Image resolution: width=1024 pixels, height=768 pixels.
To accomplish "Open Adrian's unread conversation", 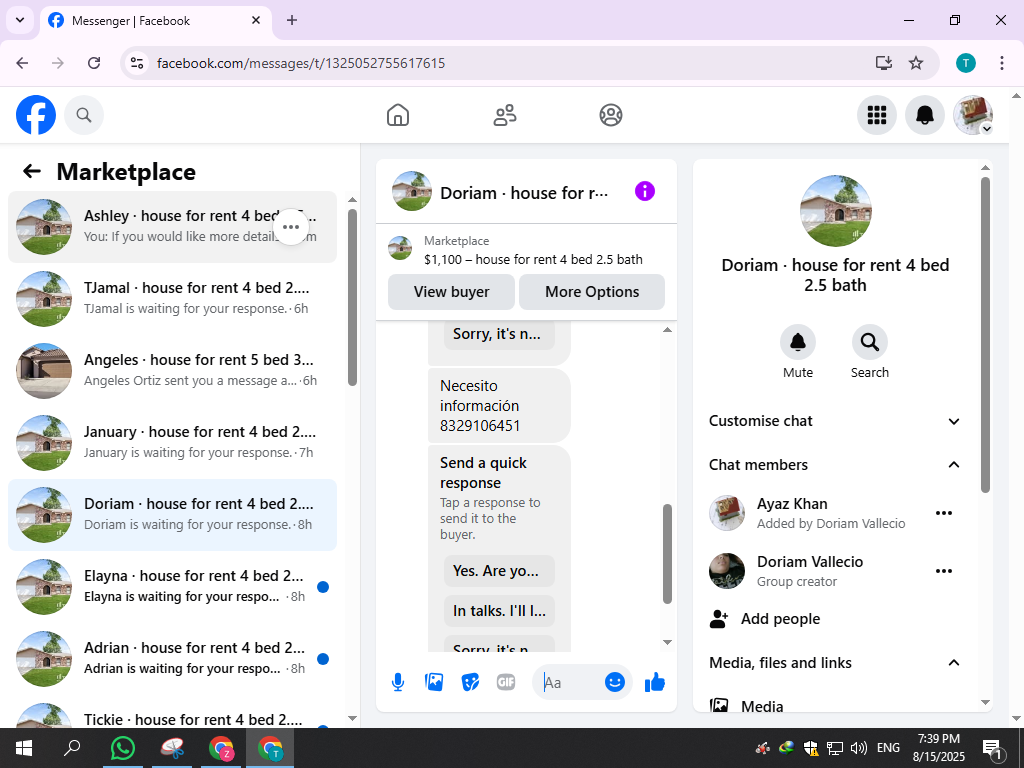I will [172, 659].
